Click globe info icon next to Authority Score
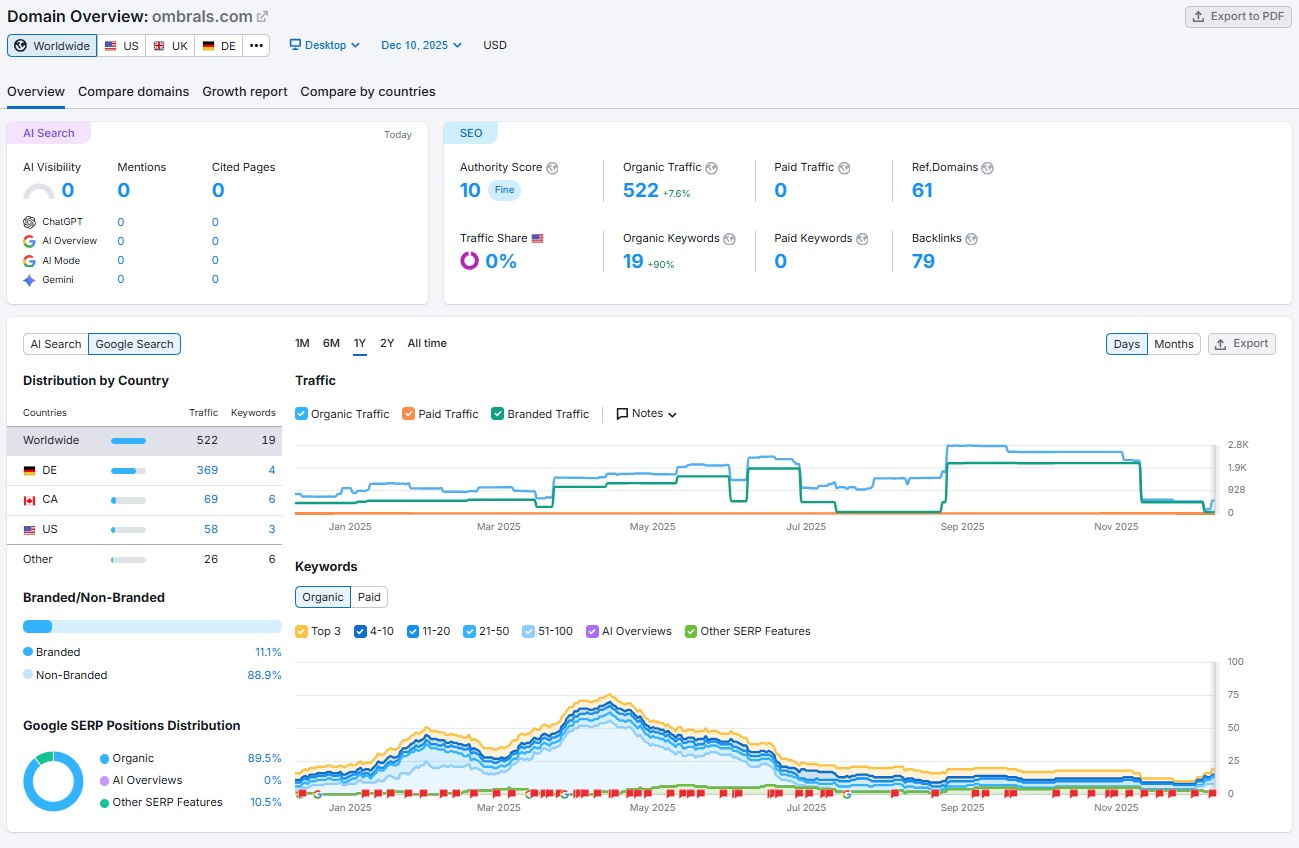This screenshot has width=1299, height=848. click(x=552, y=168)
